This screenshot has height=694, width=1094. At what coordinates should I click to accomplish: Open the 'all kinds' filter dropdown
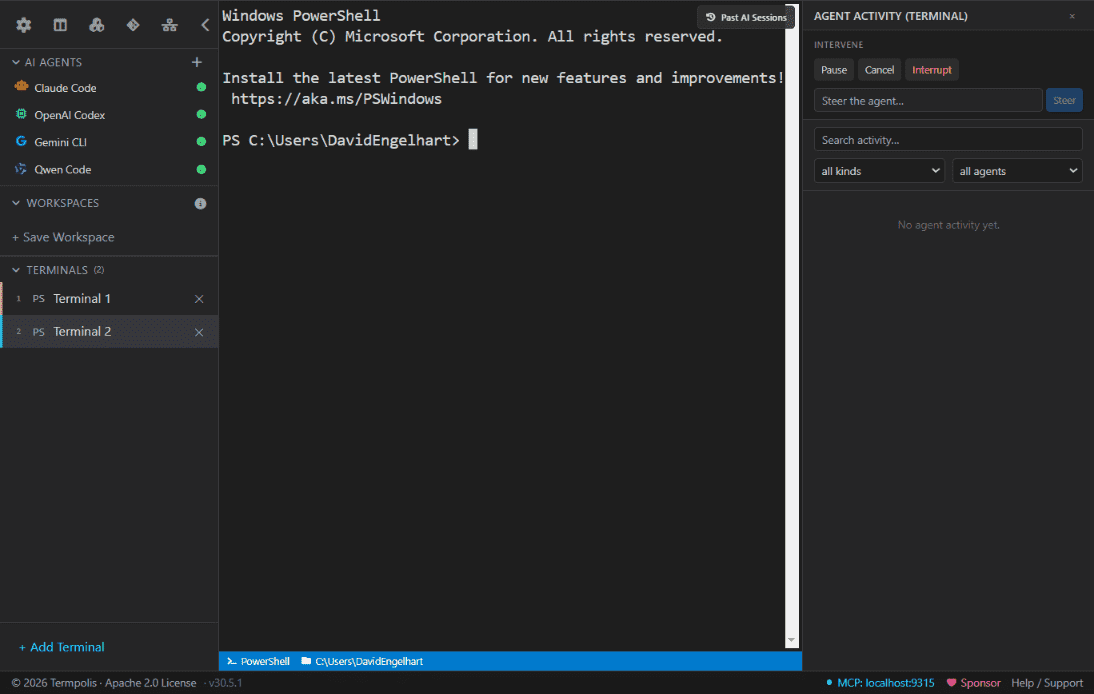(x=879, y=171)
